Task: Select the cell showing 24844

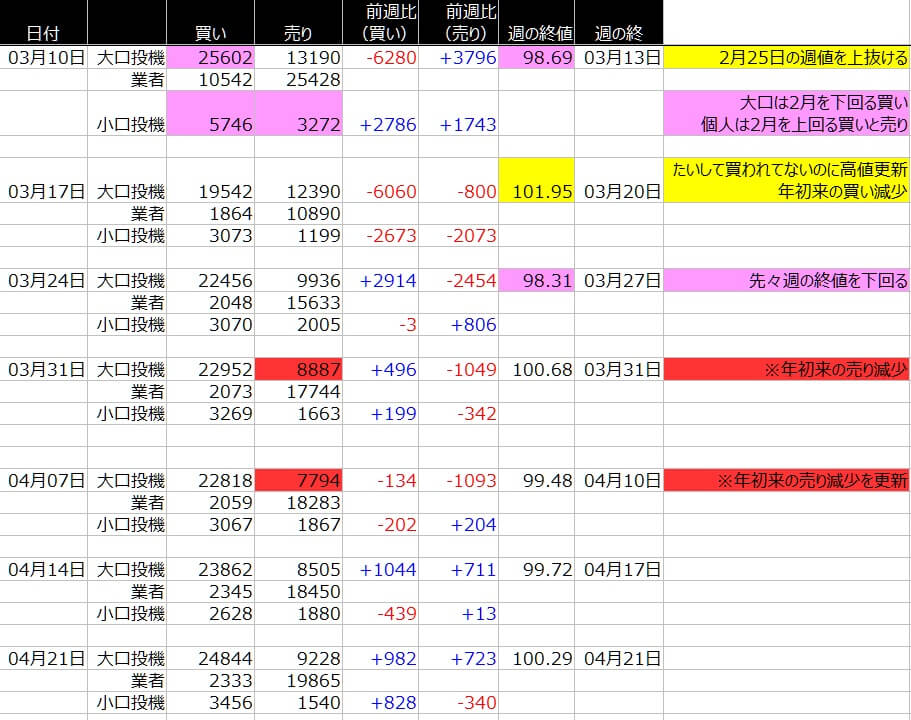Action: click(x=210, y=658)
